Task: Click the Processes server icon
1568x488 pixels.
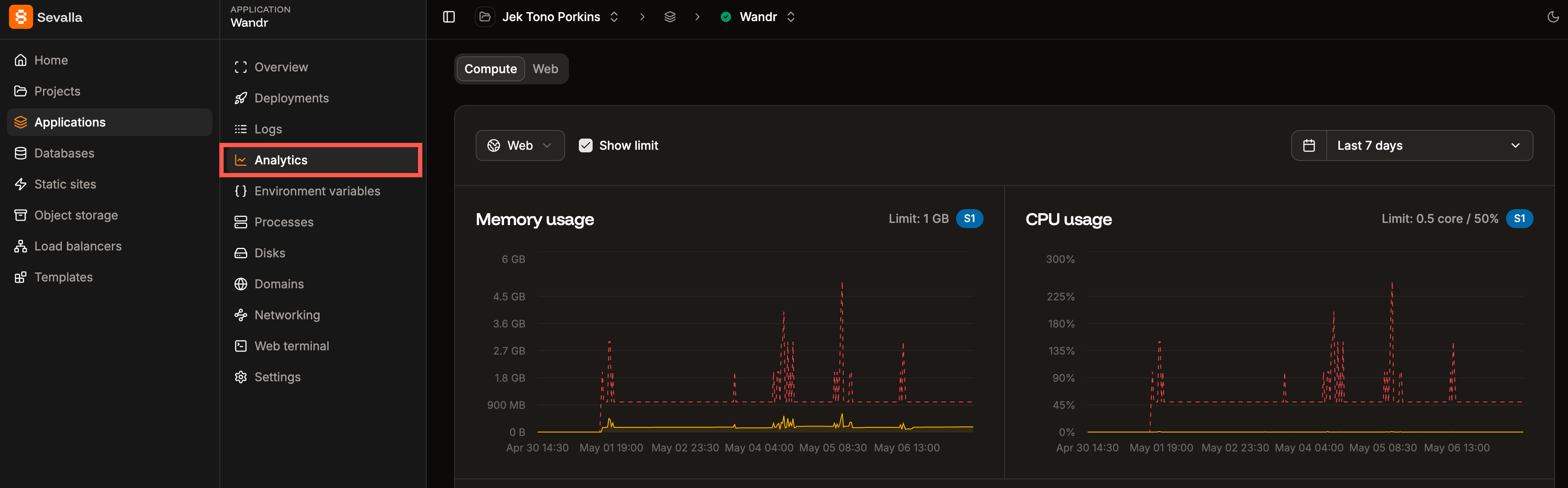Action: [241, 223]
